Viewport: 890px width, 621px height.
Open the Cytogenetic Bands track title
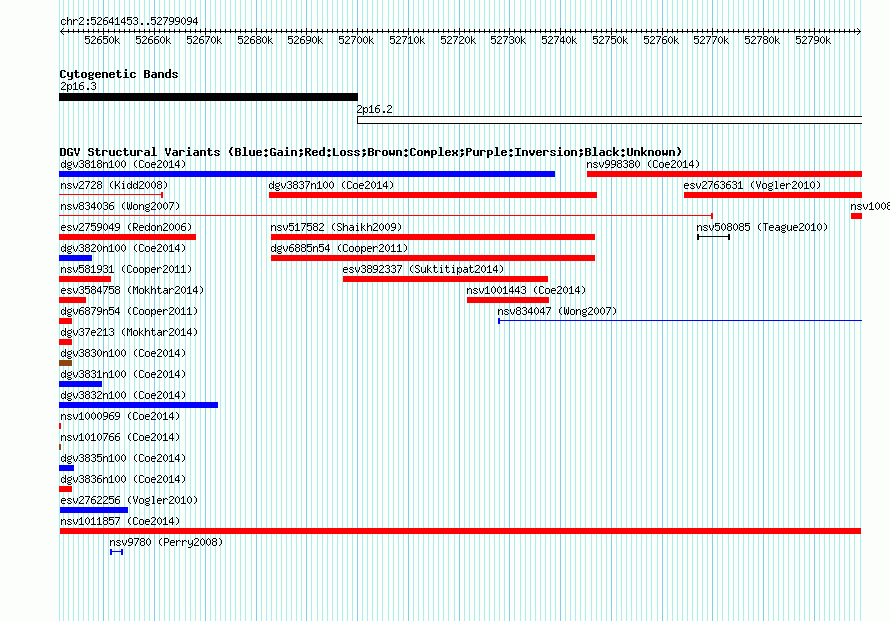pyautogui.click(x=118, y=74)
